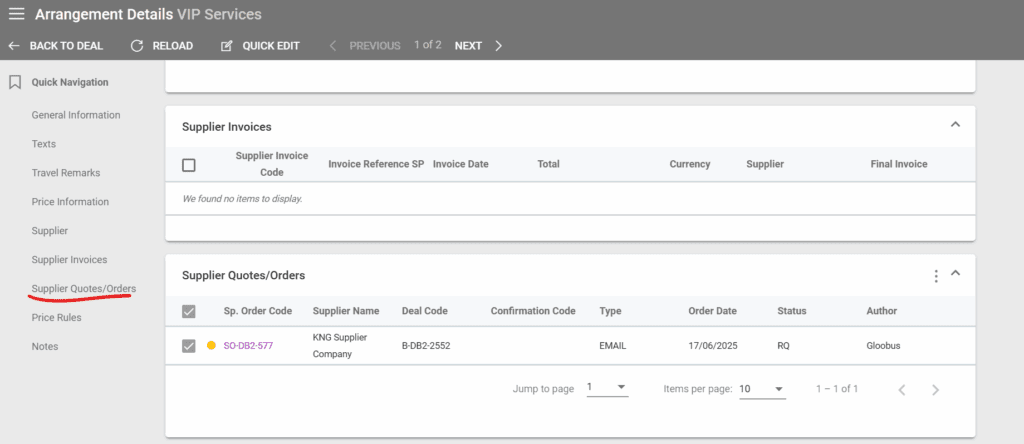Collapse the Supplier Invoices panel
Image resolution: width=1024 pixels, height=444 pixels.
[x=955, y=125]
